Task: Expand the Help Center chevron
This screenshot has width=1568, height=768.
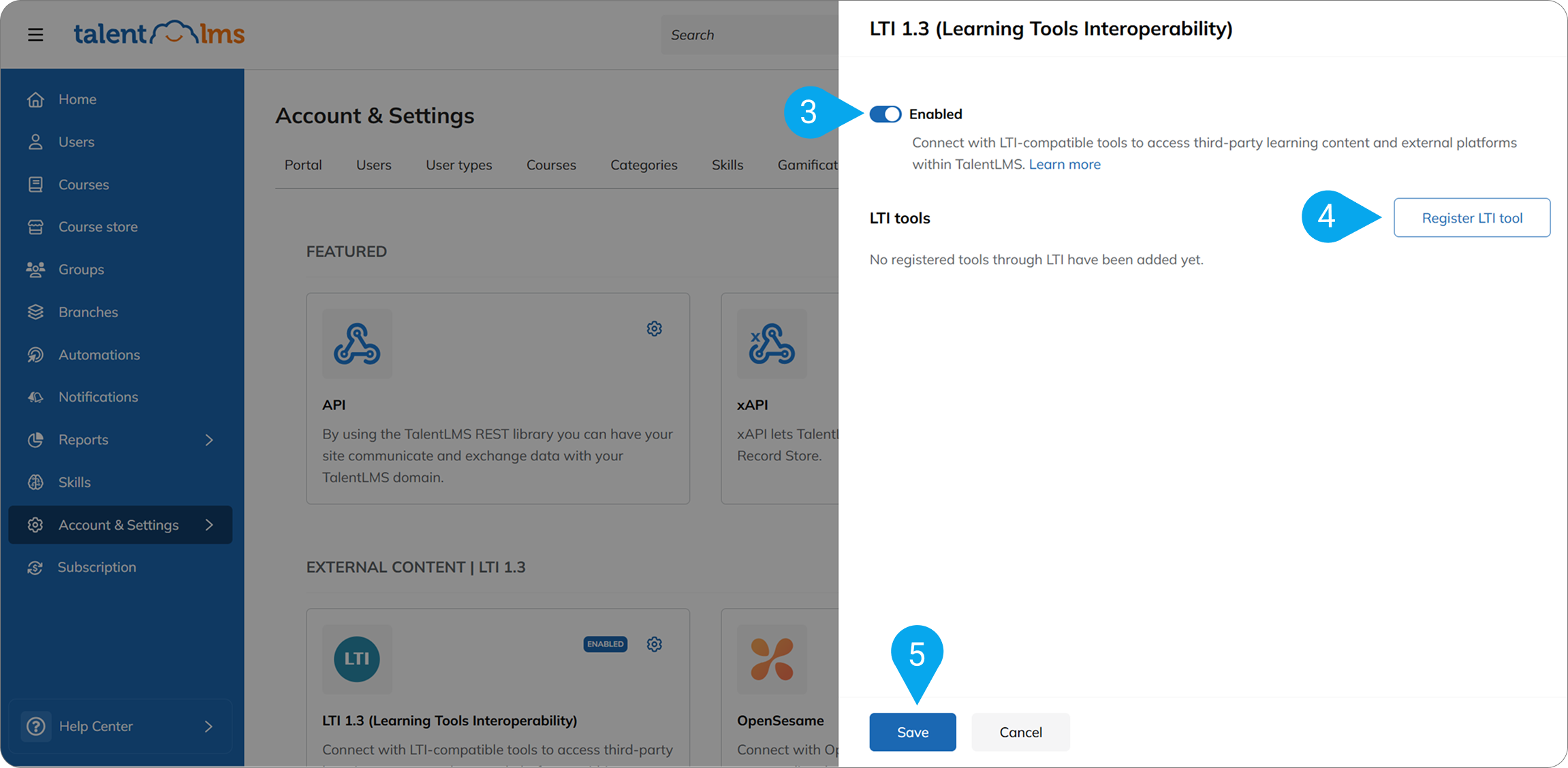Action: 208,726
